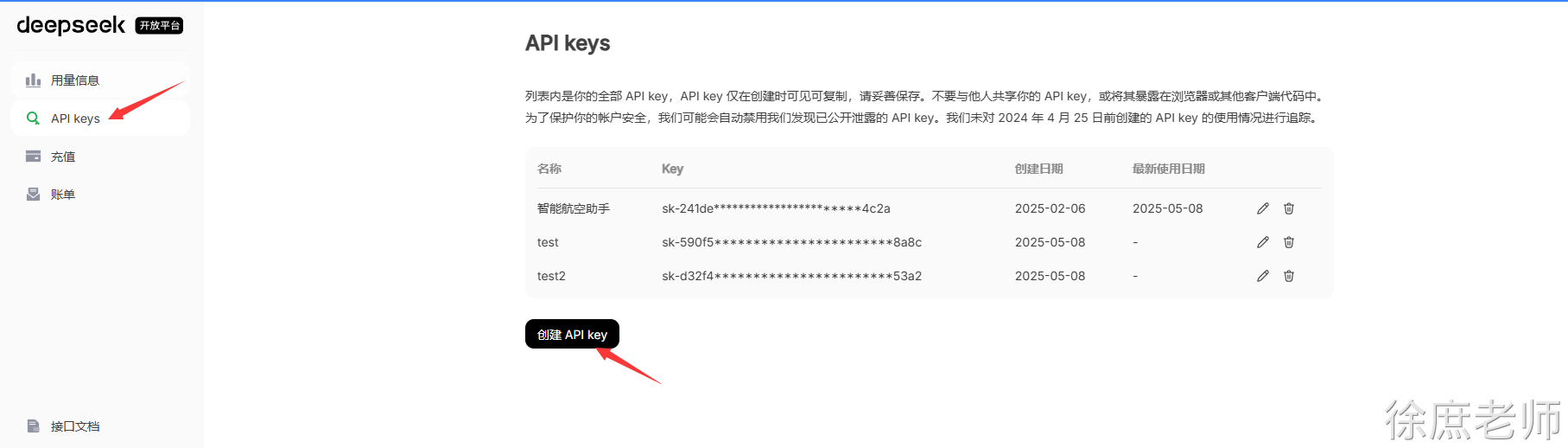The image size is (1568, 448).
Task: Click the 充值 card icon
Action: click(x=33, y=157)
